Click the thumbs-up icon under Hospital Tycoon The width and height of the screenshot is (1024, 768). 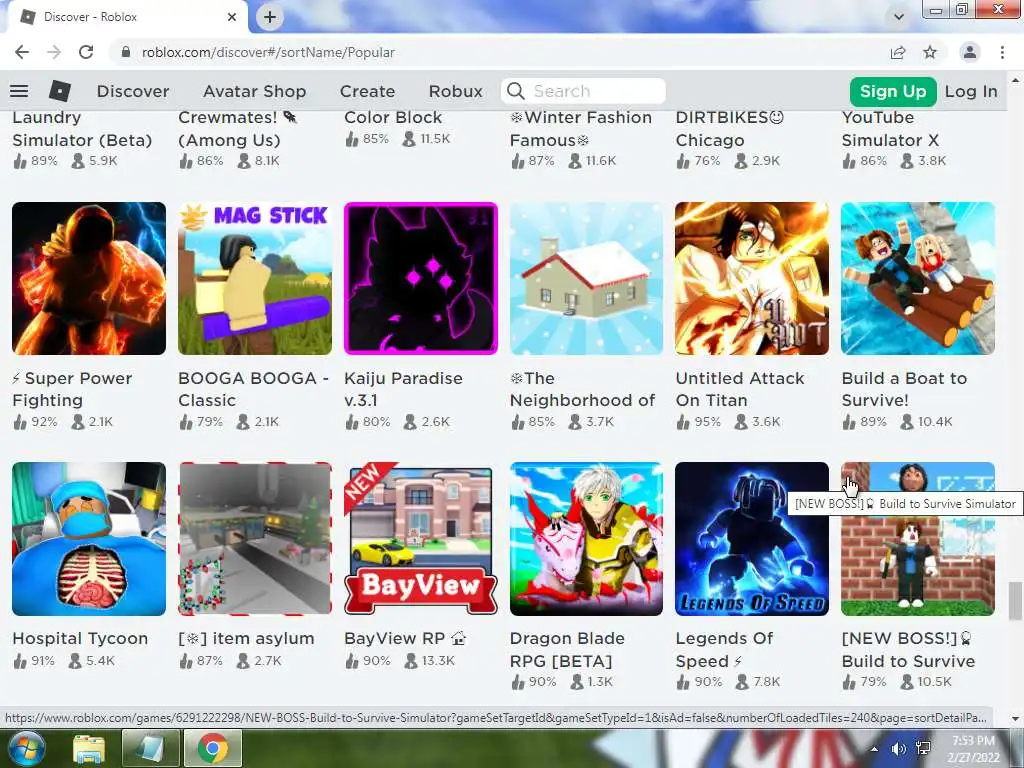coord(20,661)
